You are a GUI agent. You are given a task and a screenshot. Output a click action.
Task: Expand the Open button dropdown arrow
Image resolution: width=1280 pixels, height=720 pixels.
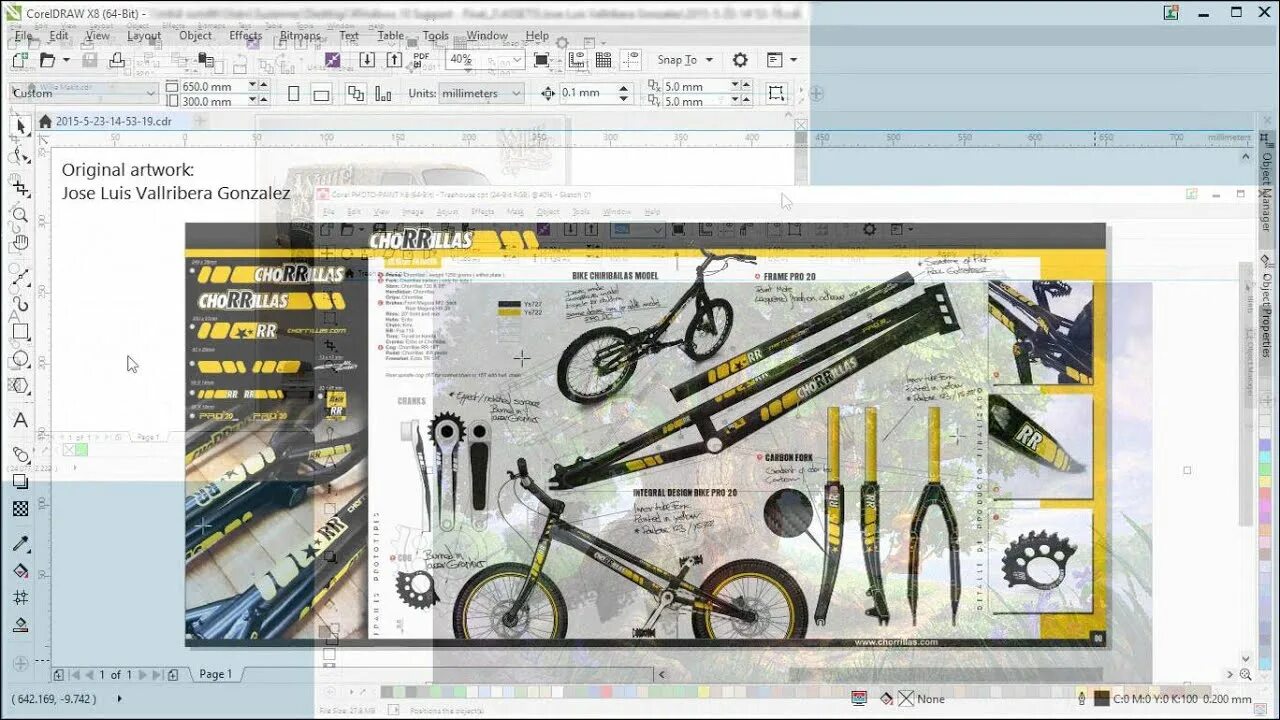65,60
